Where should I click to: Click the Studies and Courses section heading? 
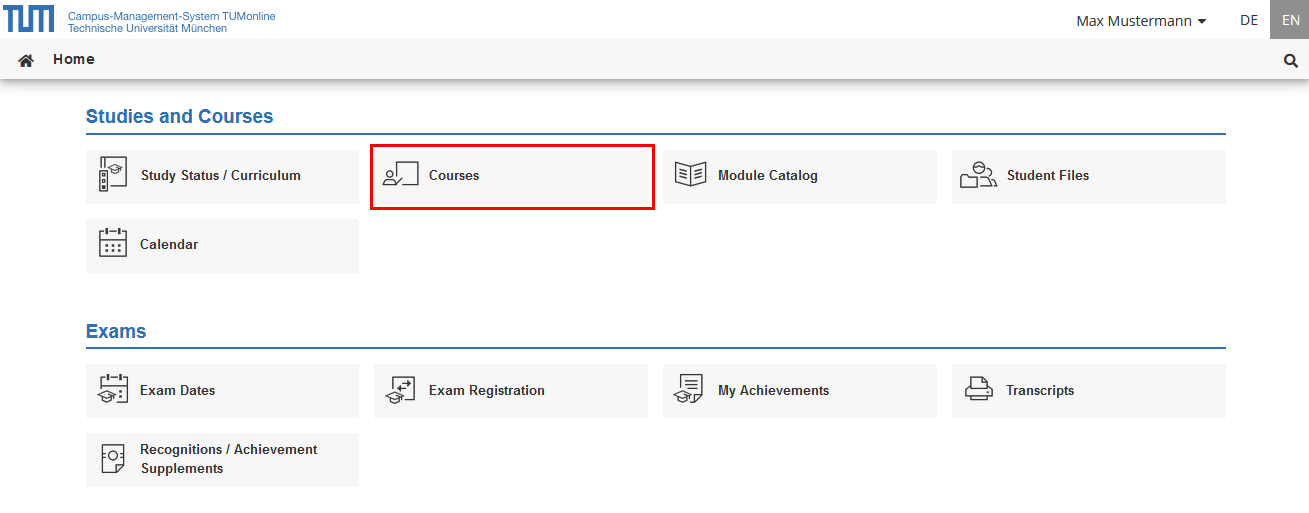tap(179, 117)
